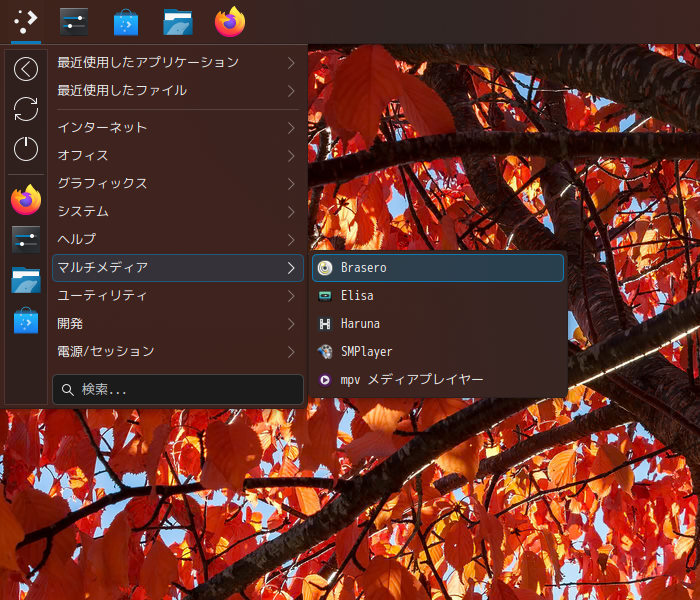
Task: Click the application launcher icon in panel
Action: coord(25,22)
